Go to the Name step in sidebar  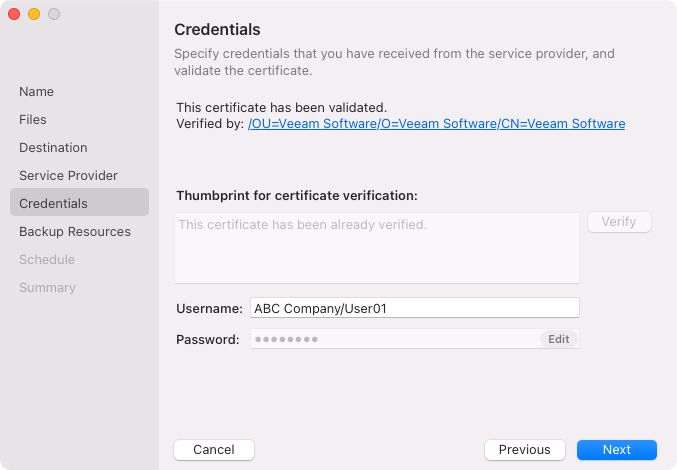click(37, 92)
